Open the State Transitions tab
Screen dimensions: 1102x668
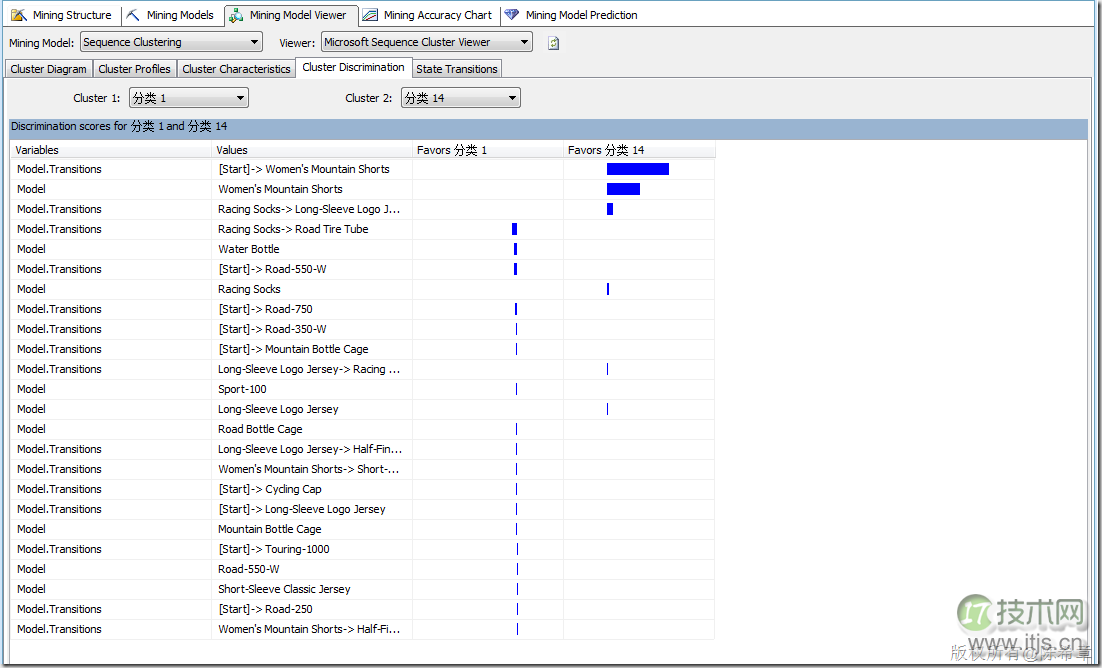[x=456, y=69]
